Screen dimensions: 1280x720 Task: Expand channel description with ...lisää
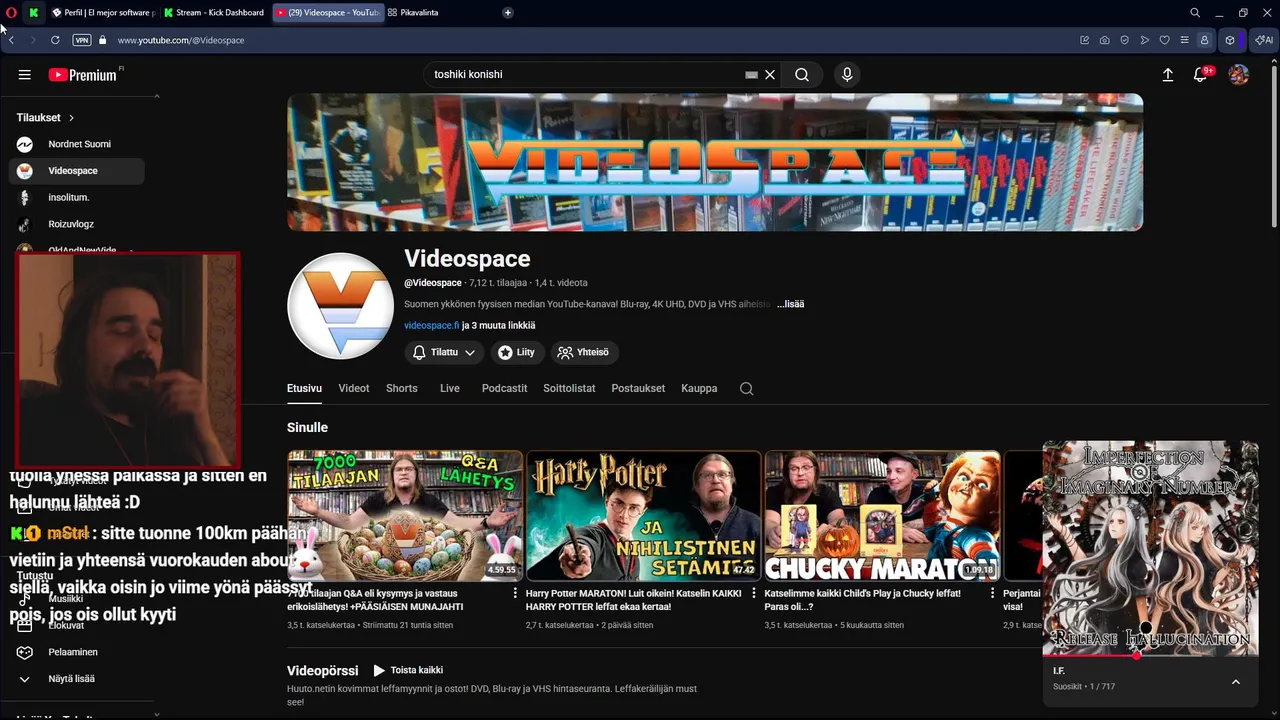click(790, 304)
